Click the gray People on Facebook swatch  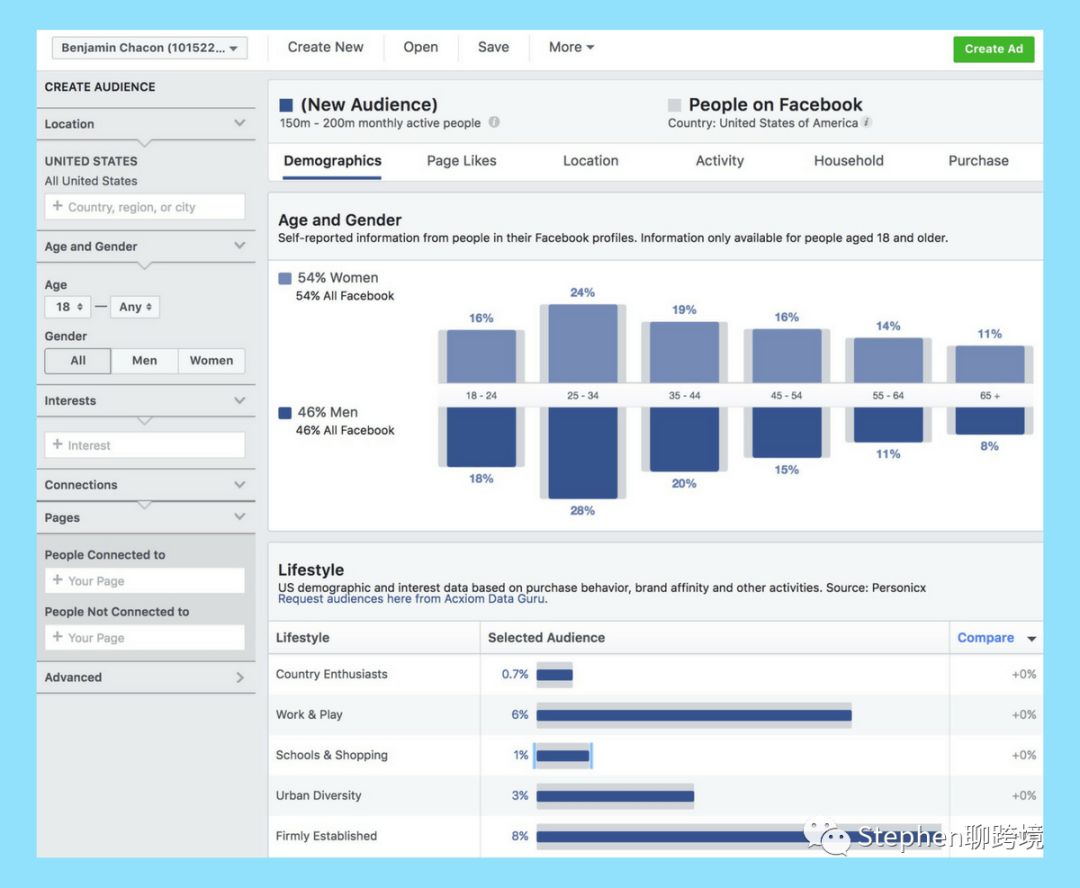tap(674, 105)
